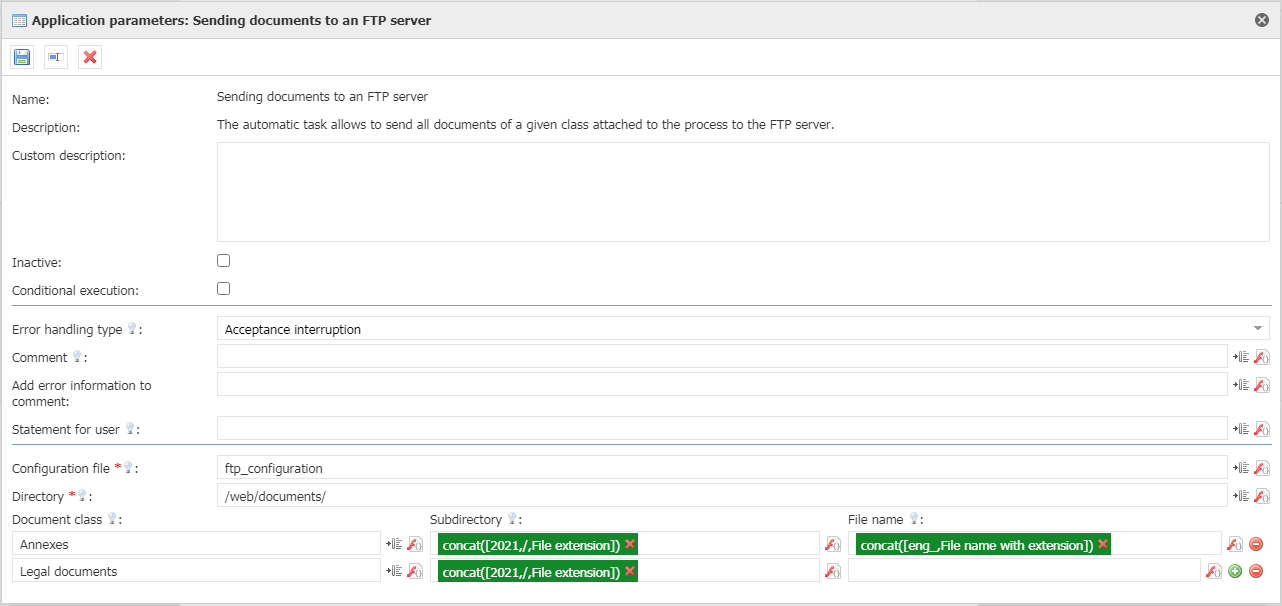Screen dimensions: 1282x606
Task: Remove Annexes row's Subdirectory concat function
Action: pyautogui.click(x=630, y=544)
